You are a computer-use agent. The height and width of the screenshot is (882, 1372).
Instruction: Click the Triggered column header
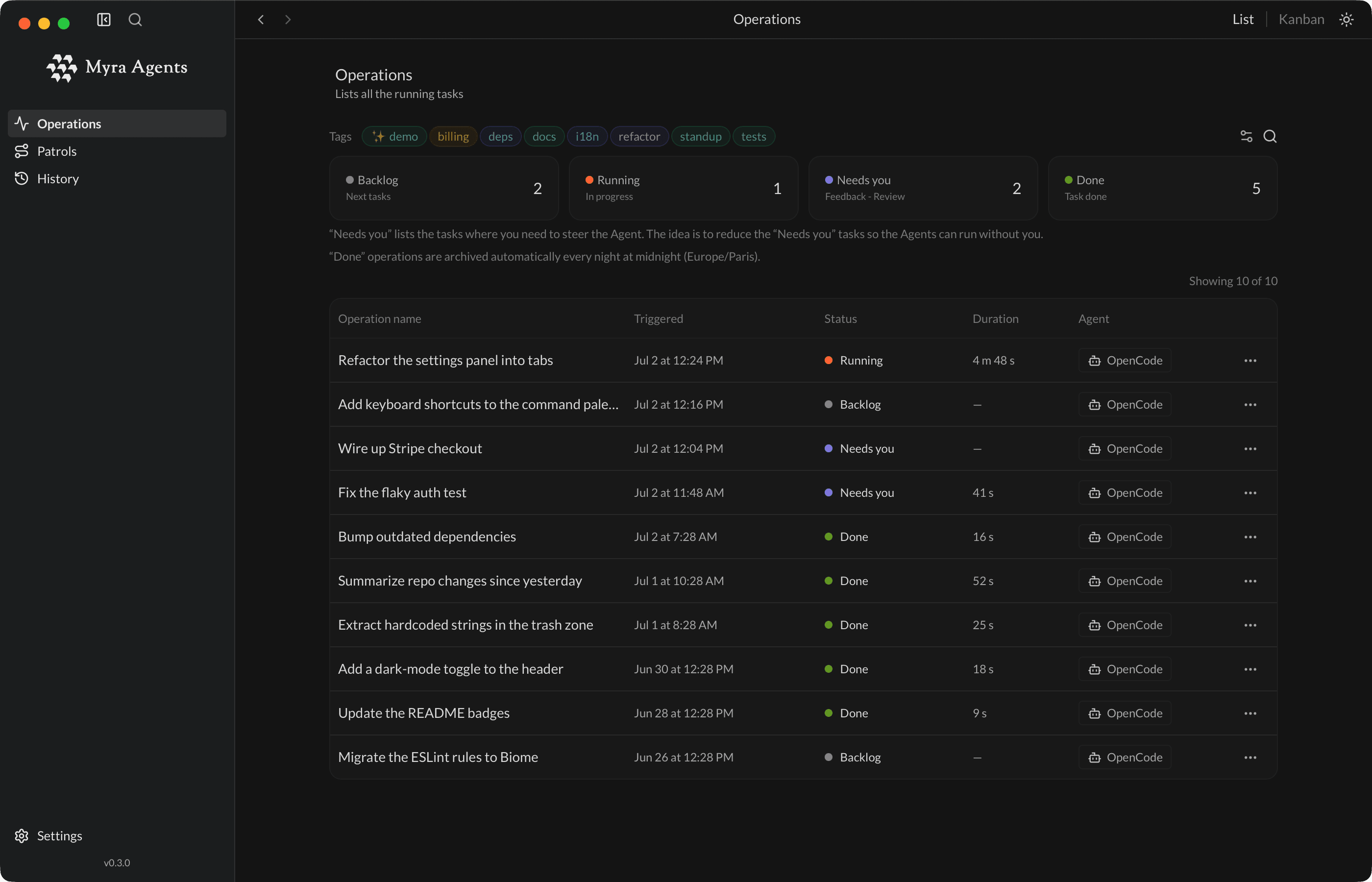pos(658,318)
